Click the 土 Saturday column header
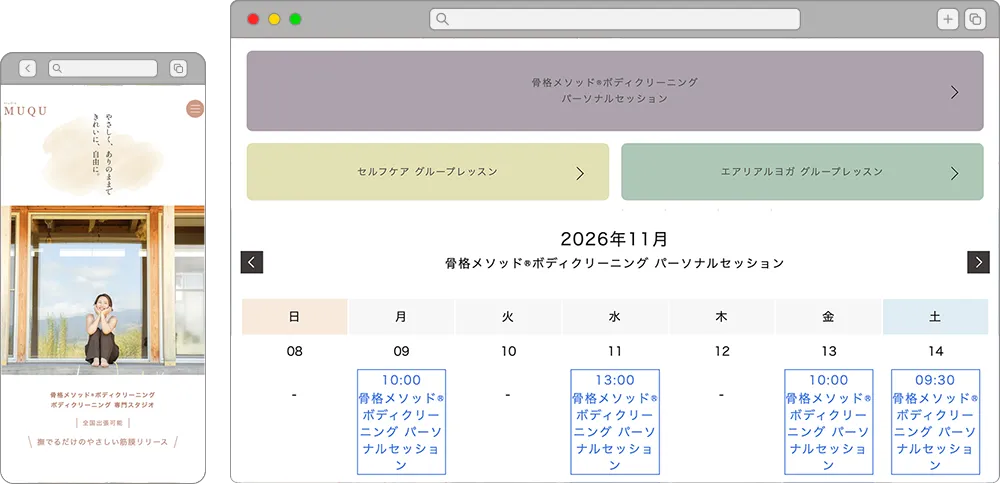 click(x=935, y=317)
